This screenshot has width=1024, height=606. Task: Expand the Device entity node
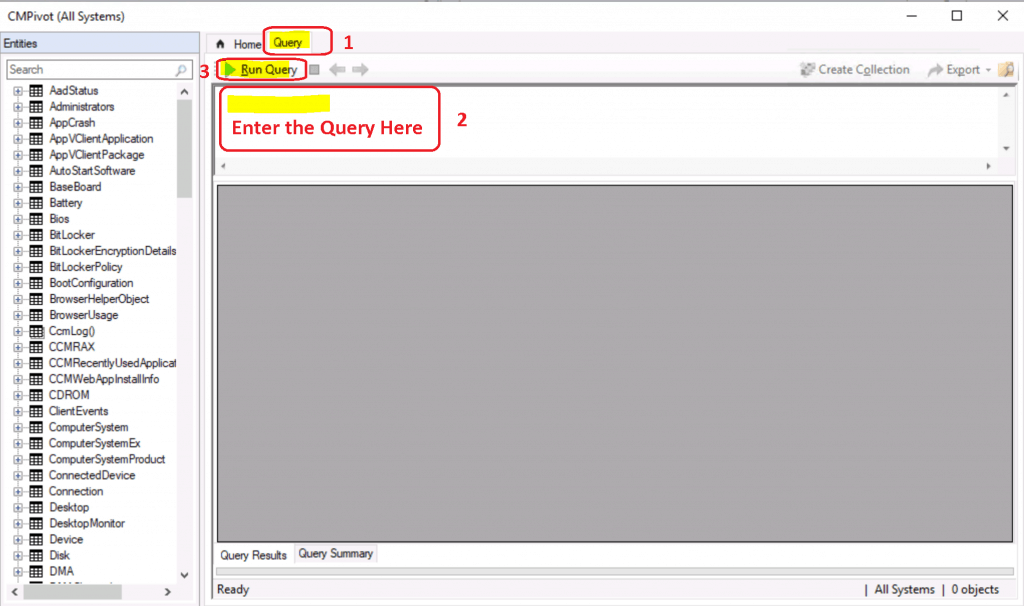[x=18, y=539]
